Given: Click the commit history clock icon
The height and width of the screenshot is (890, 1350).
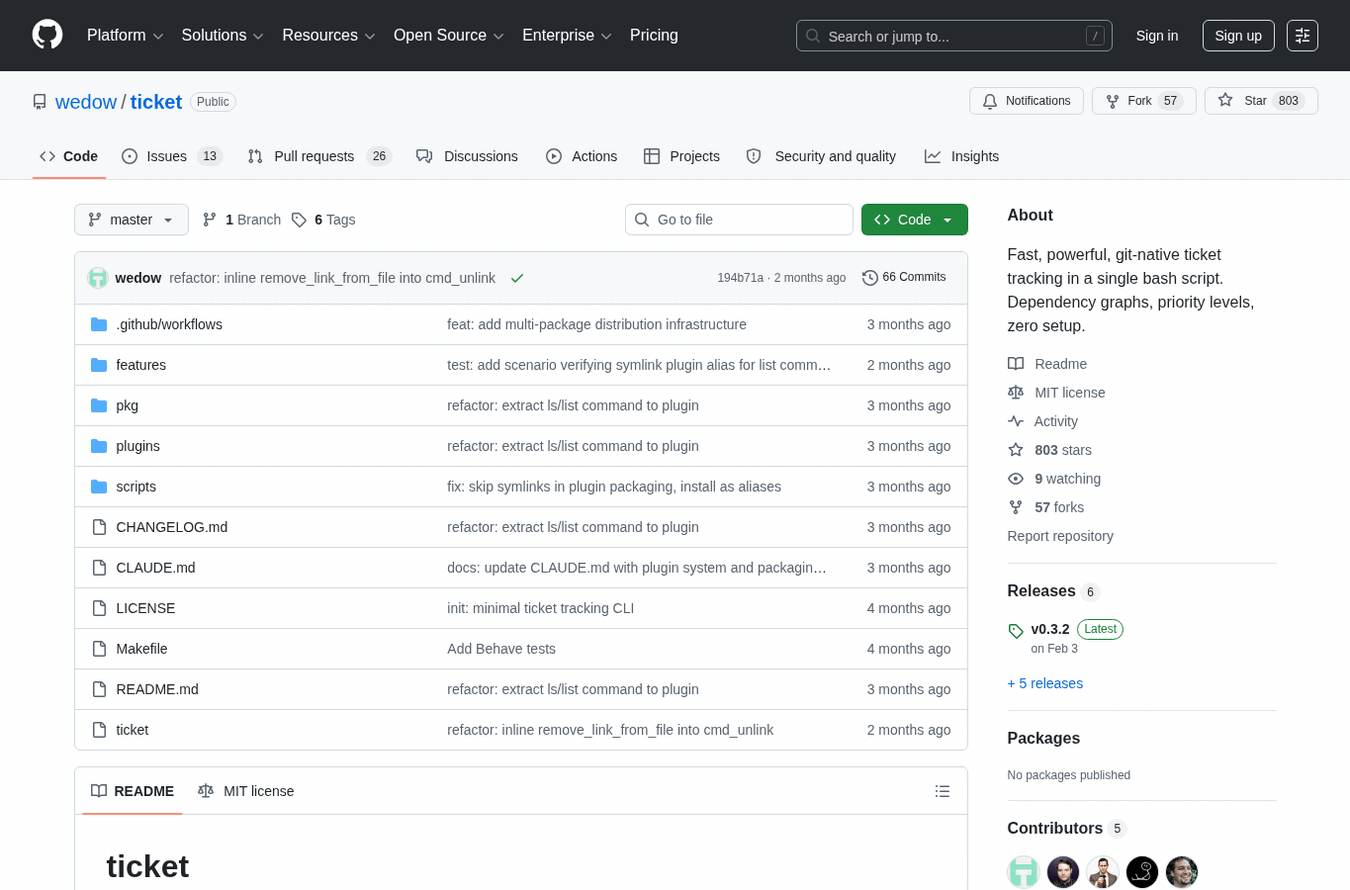Looking at the screenshot, I should point(870,278).
